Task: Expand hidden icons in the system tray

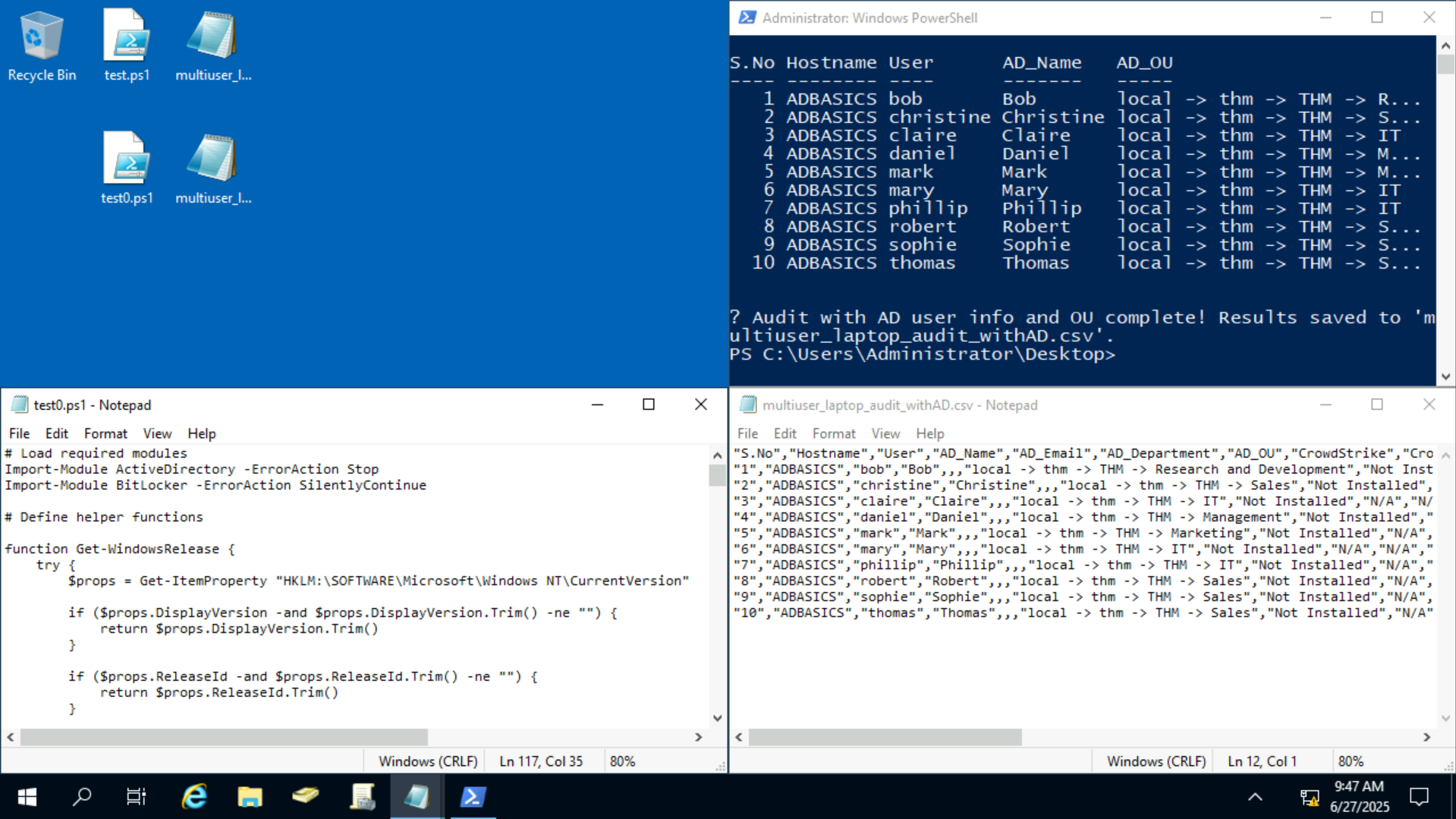Action: 1253,797
